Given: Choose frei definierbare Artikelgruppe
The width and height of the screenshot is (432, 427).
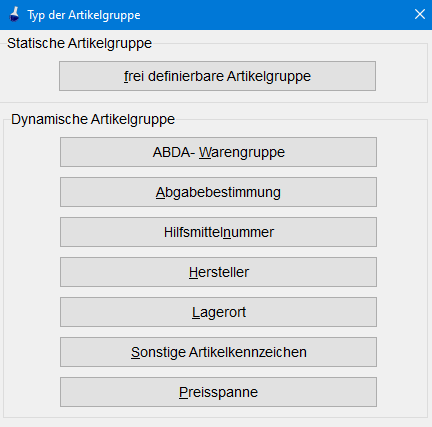Looking at the screenshot, I should 217,76.
